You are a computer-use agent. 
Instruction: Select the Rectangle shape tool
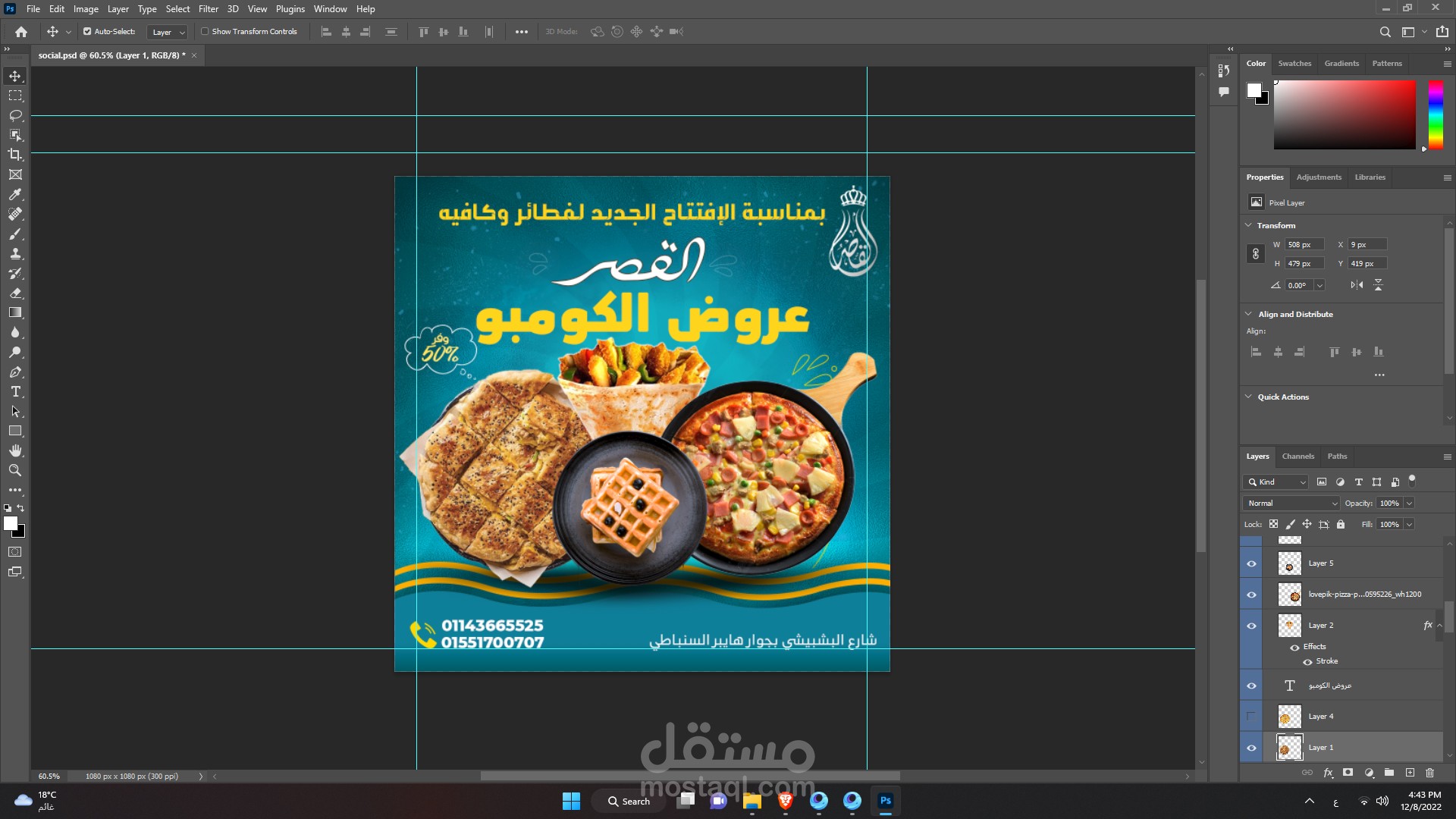click(x=15, y=431)
